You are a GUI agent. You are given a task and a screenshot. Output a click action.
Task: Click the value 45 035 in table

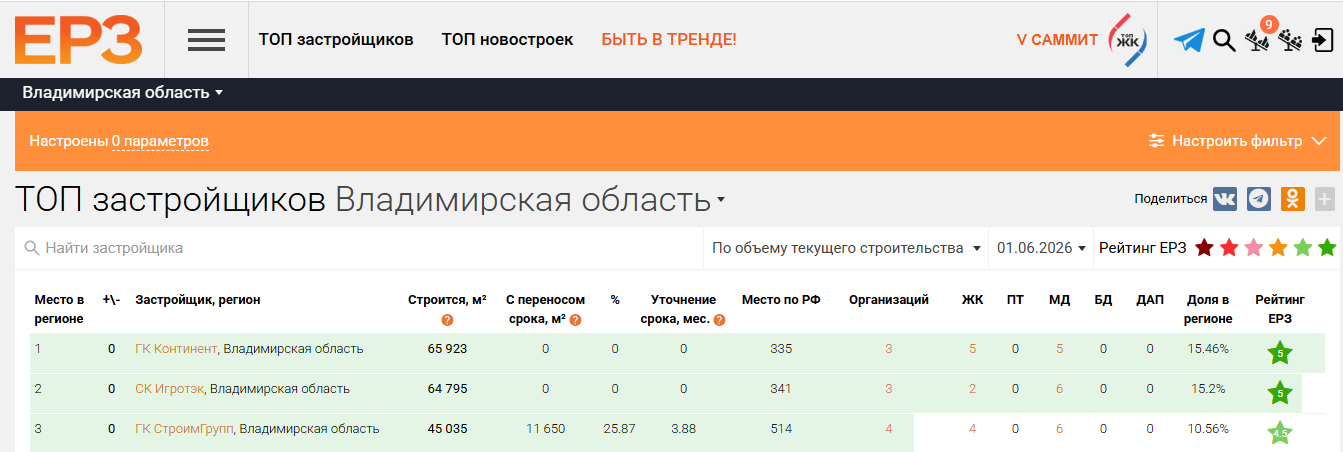447,429
